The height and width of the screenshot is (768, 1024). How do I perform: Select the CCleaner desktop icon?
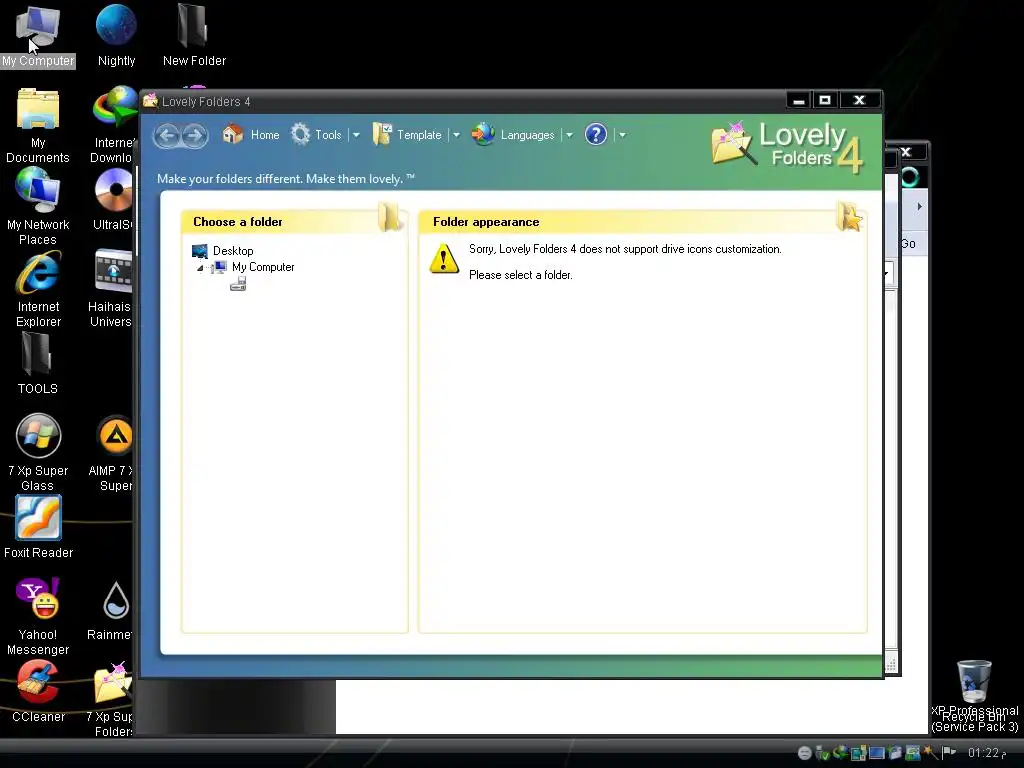point(38,692)
